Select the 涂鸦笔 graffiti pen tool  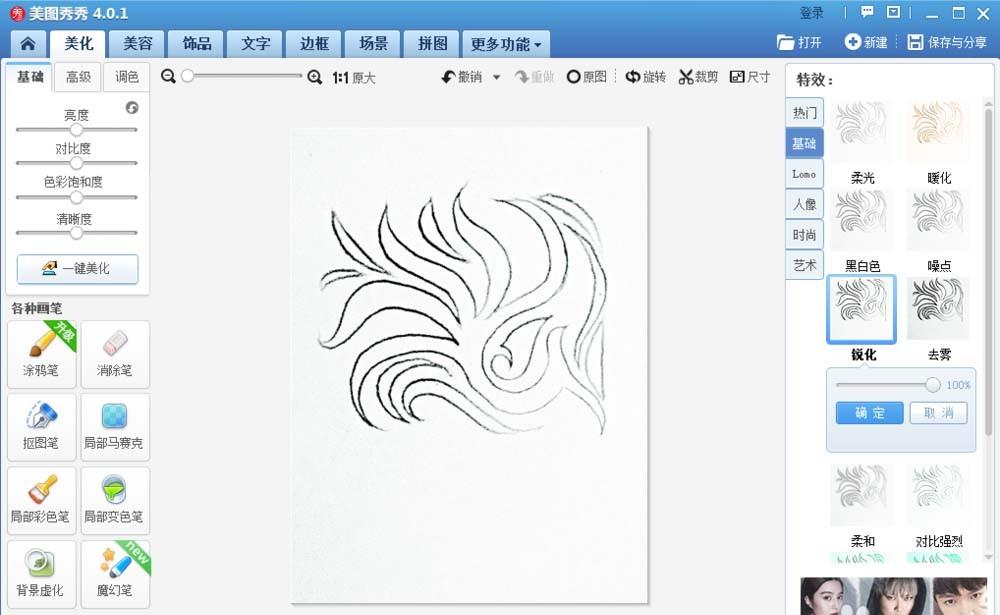[x=41, y=354]
